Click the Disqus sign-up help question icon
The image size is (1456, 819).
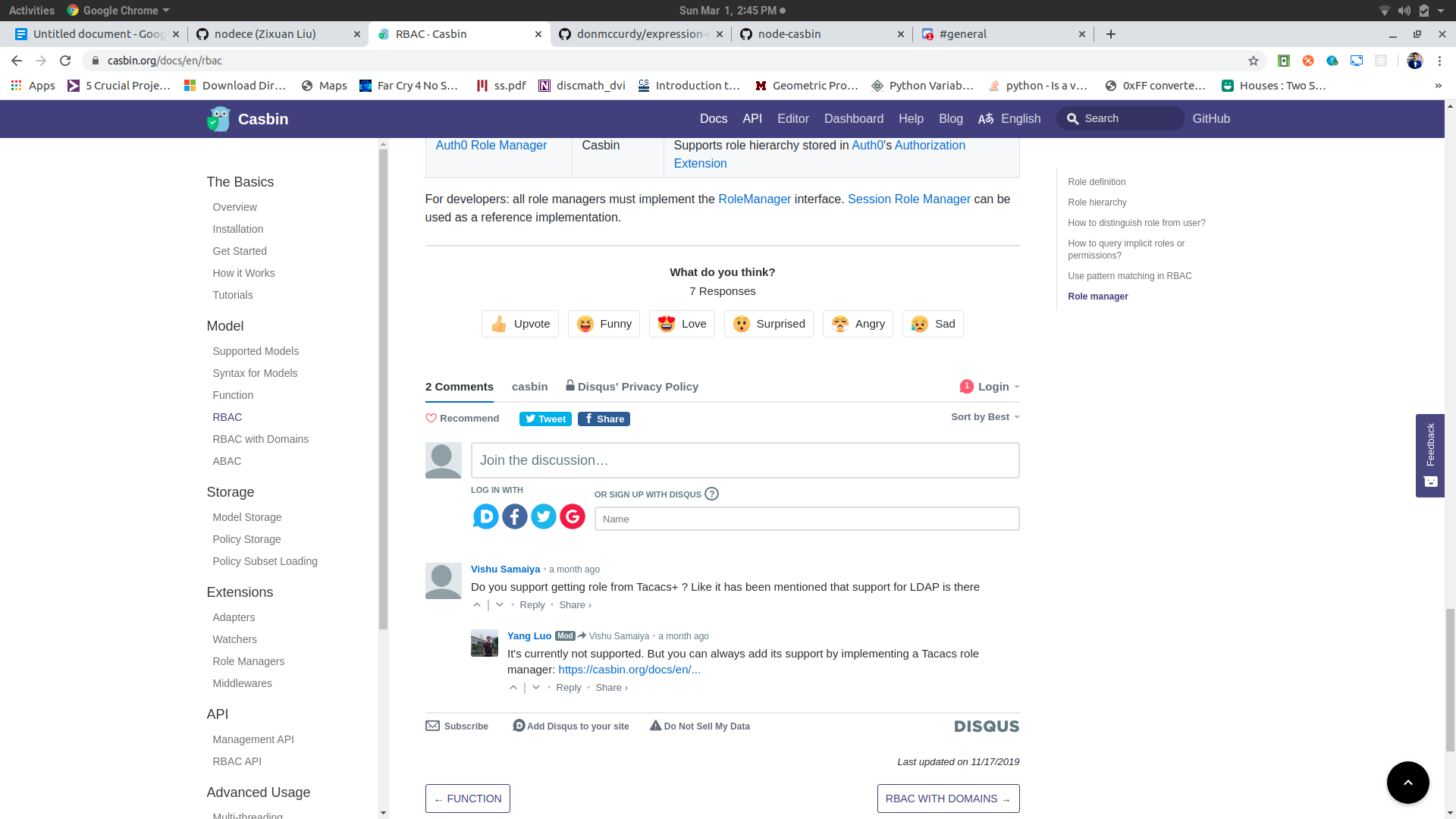[x=711, y=494]
